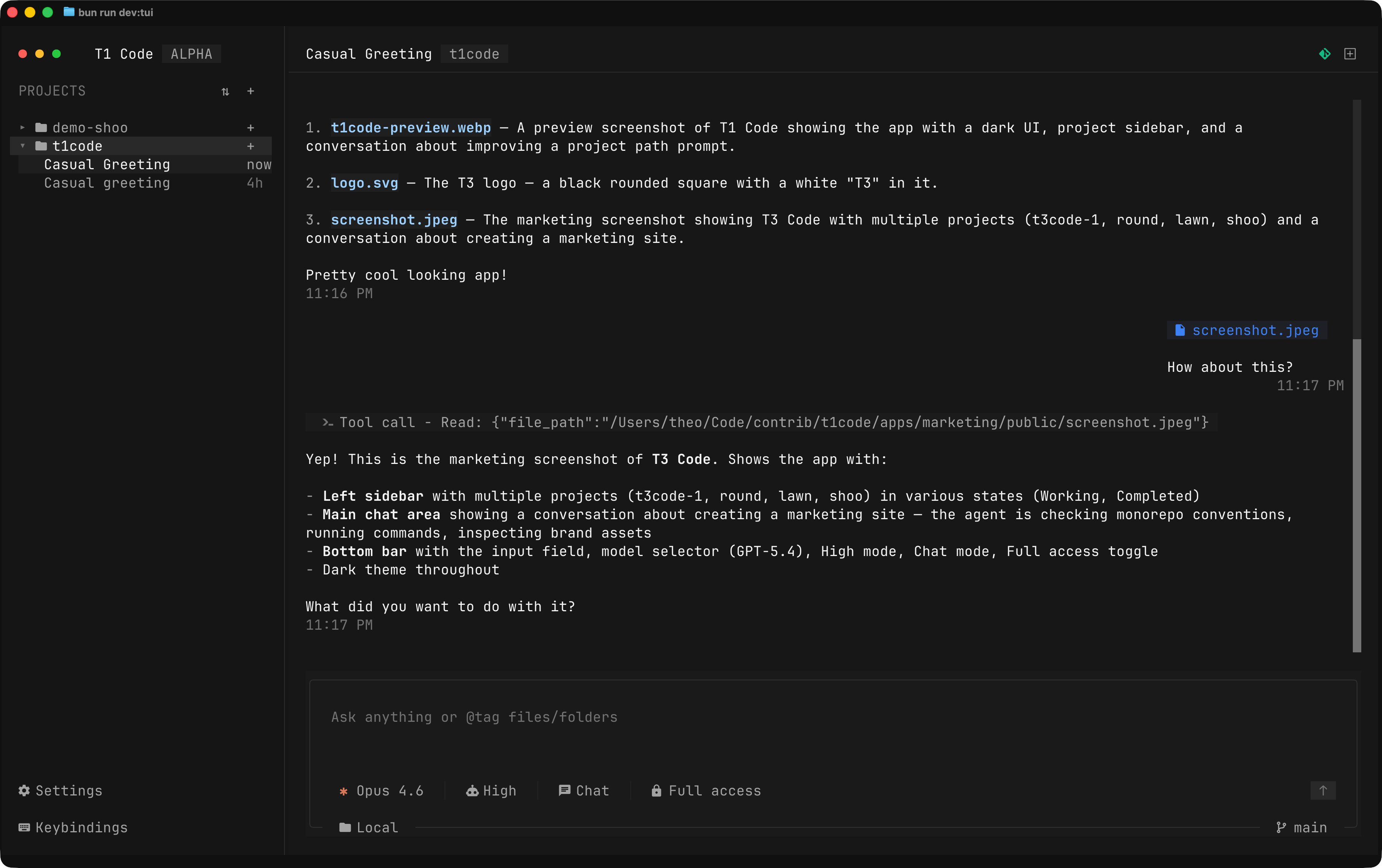Image resolution: width=1382 pixels, height=868 pixels.
Task: Click the sort projects arrows icon
Action: [225, 92]
